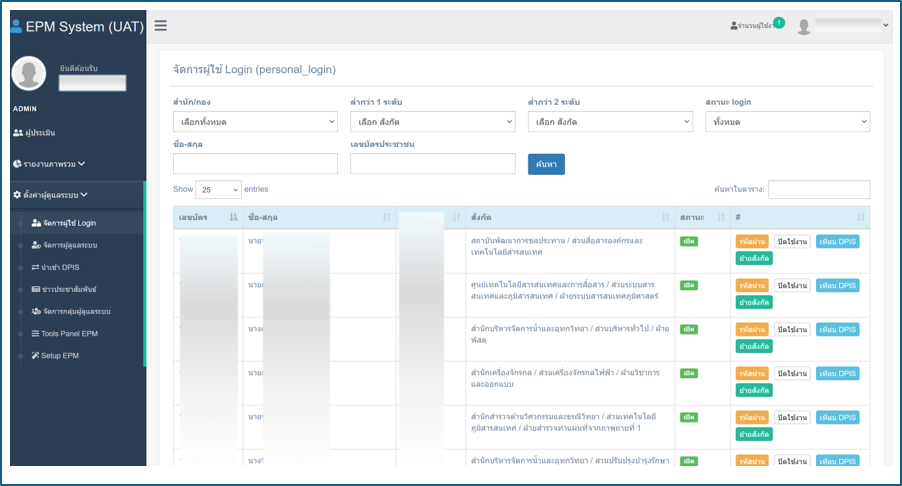Click the green เปิด badge in สำนักเครื่องจักรกล row

pyautogui.click(x=689, y=373)
